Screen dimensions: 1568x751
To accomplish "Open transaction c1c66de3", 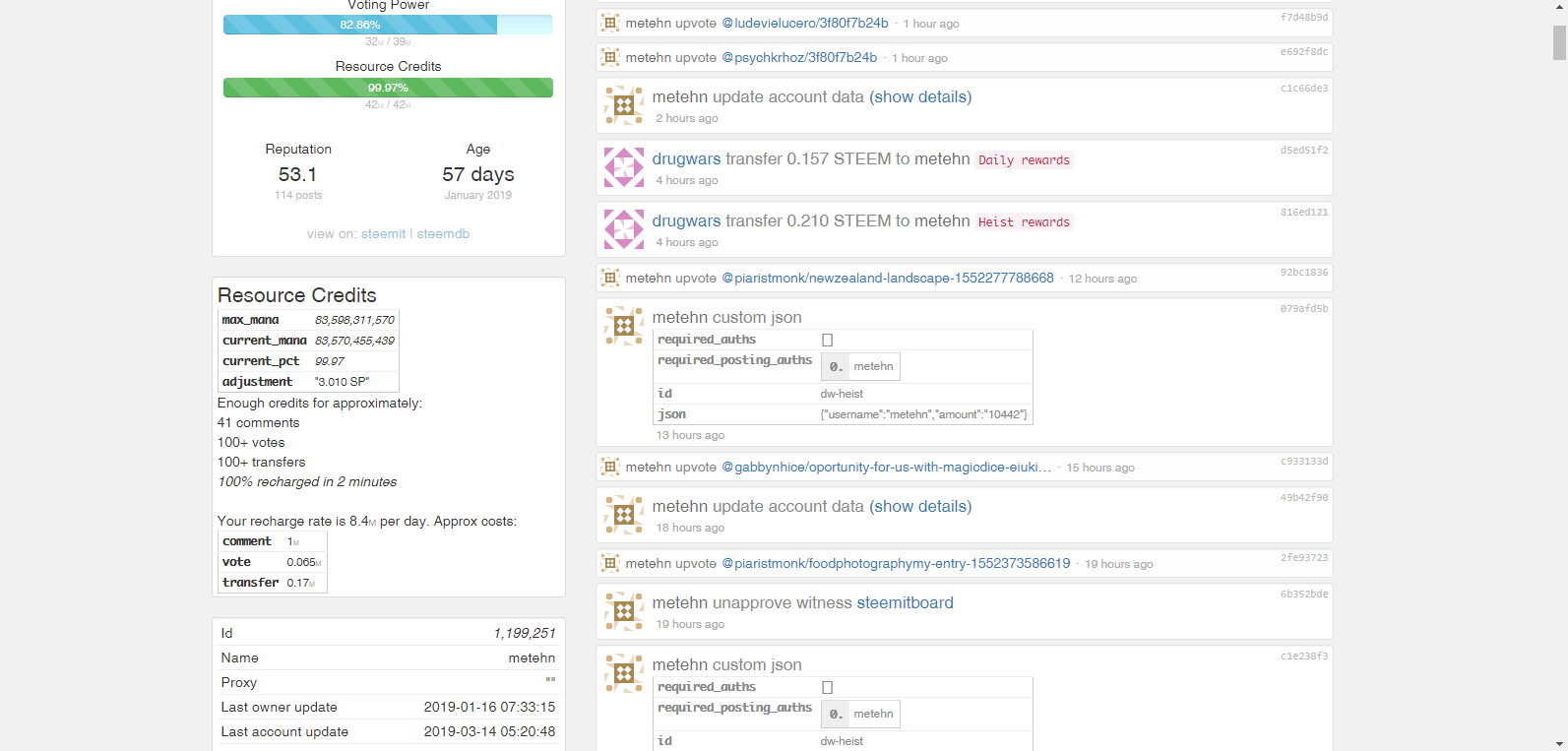I will point(1304,88).
